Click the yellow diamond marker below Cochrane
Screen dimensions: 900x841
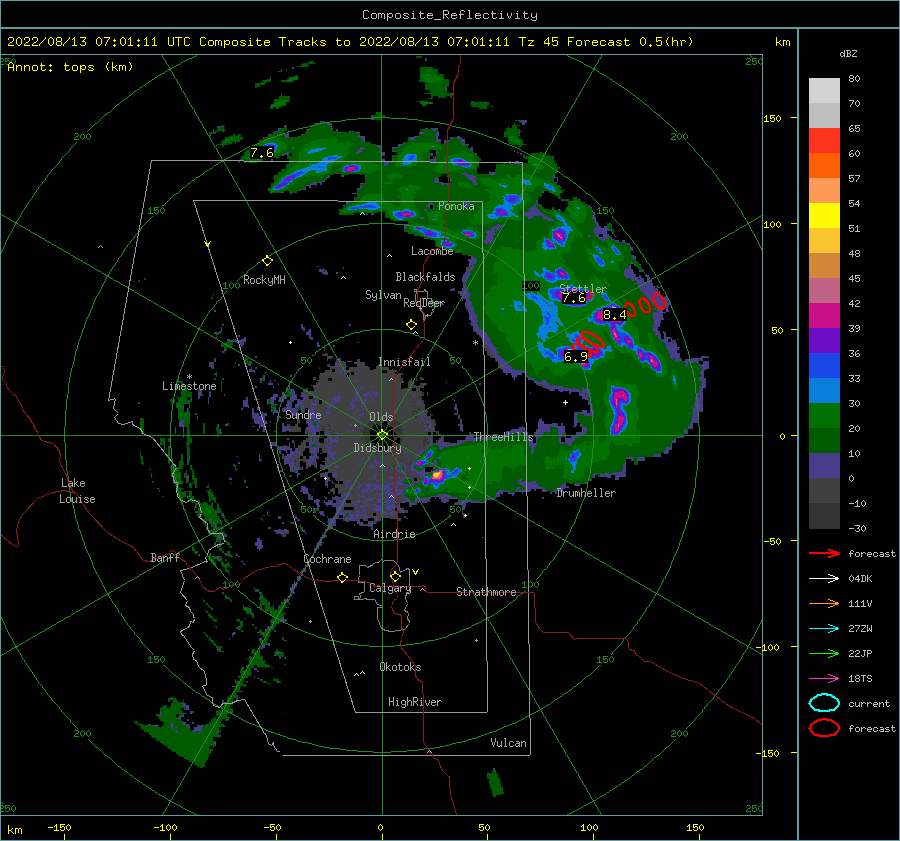click(343, 578)
